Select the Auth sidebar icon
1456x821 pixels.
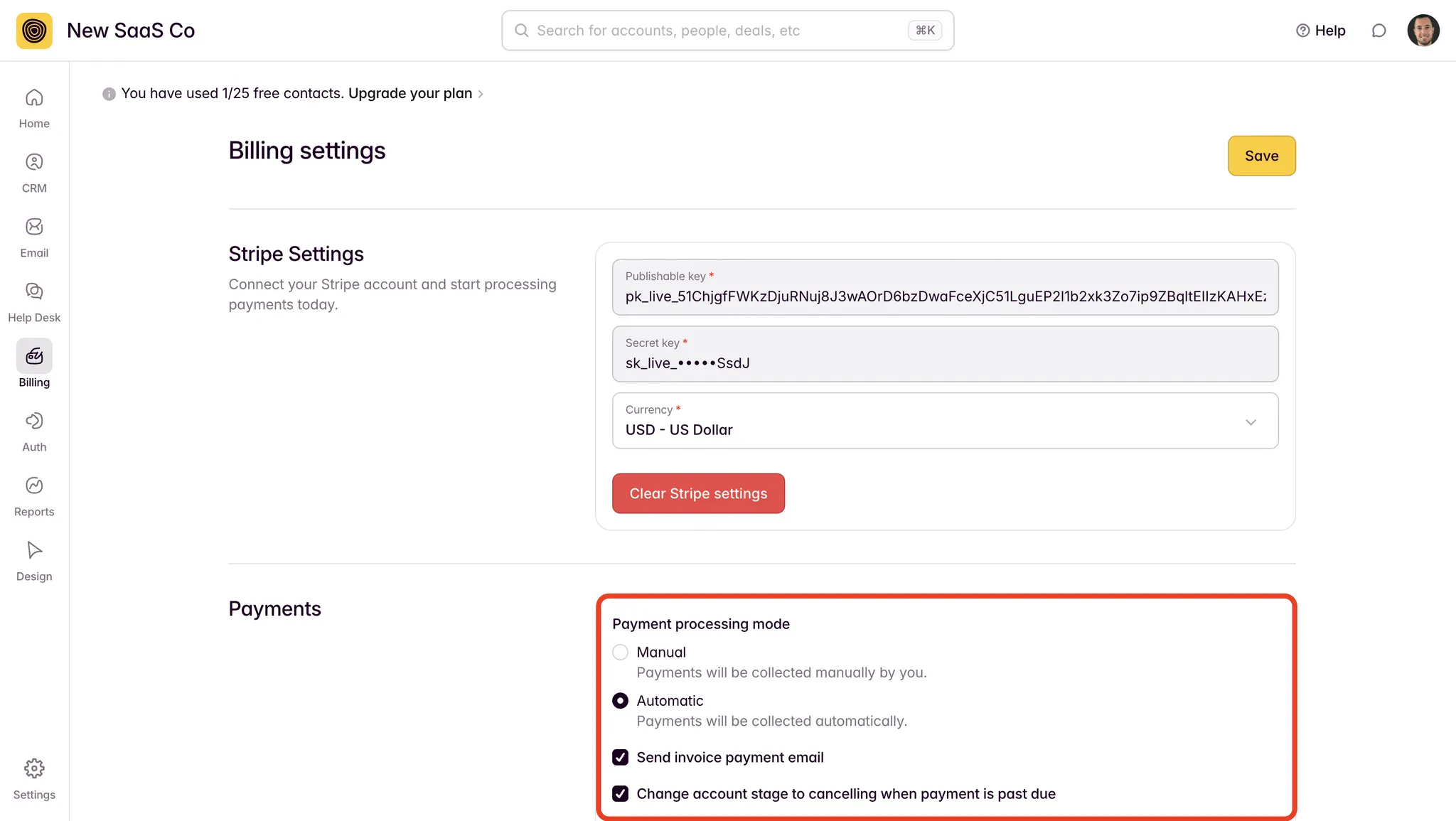[x=34, y=422]
